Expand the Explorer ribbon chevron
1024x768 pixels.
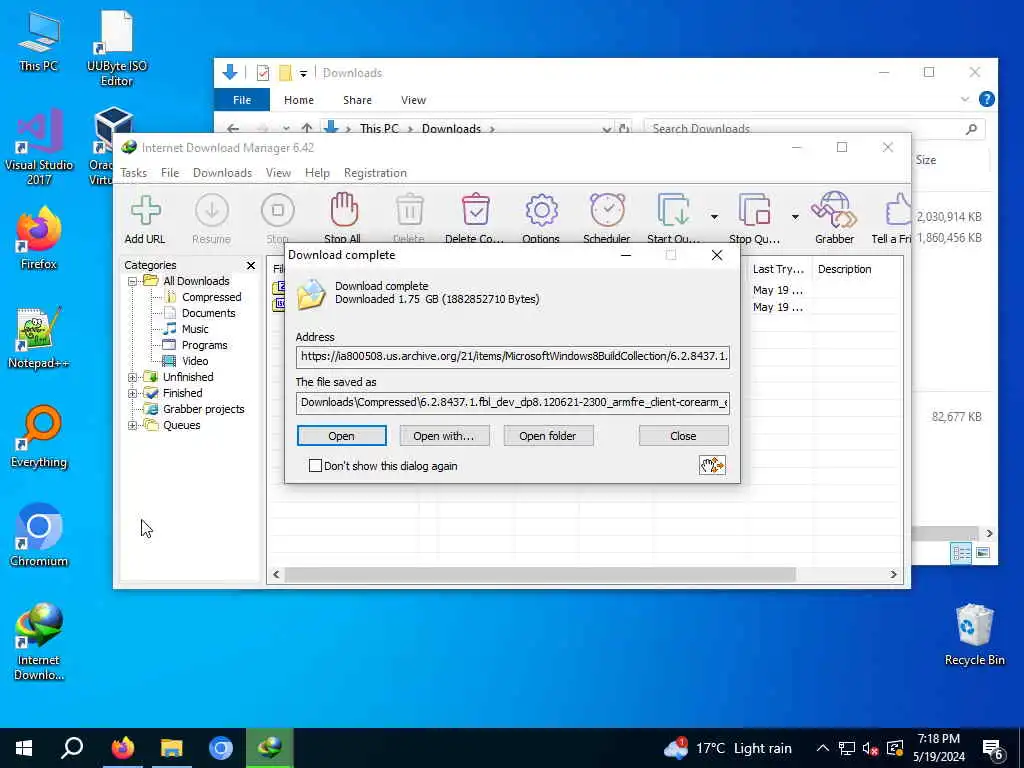coord(965,99)
